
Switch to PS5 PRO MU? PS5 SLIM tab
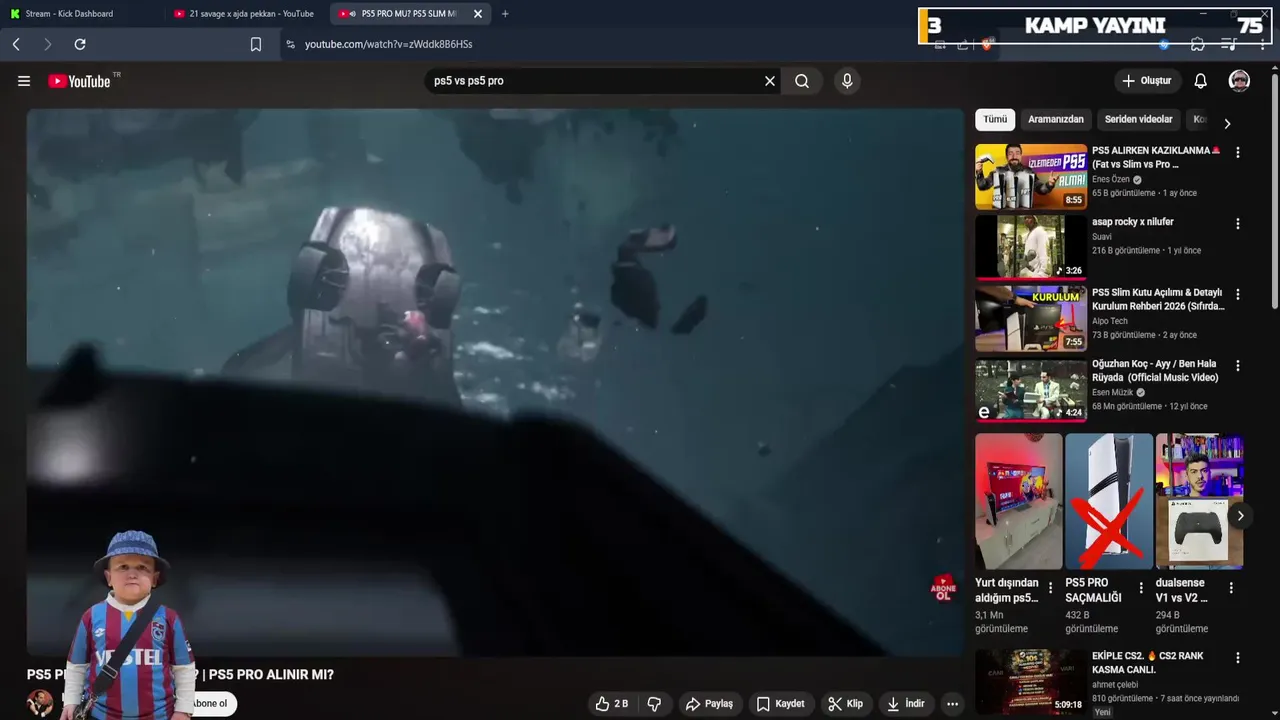pos(410,14)
